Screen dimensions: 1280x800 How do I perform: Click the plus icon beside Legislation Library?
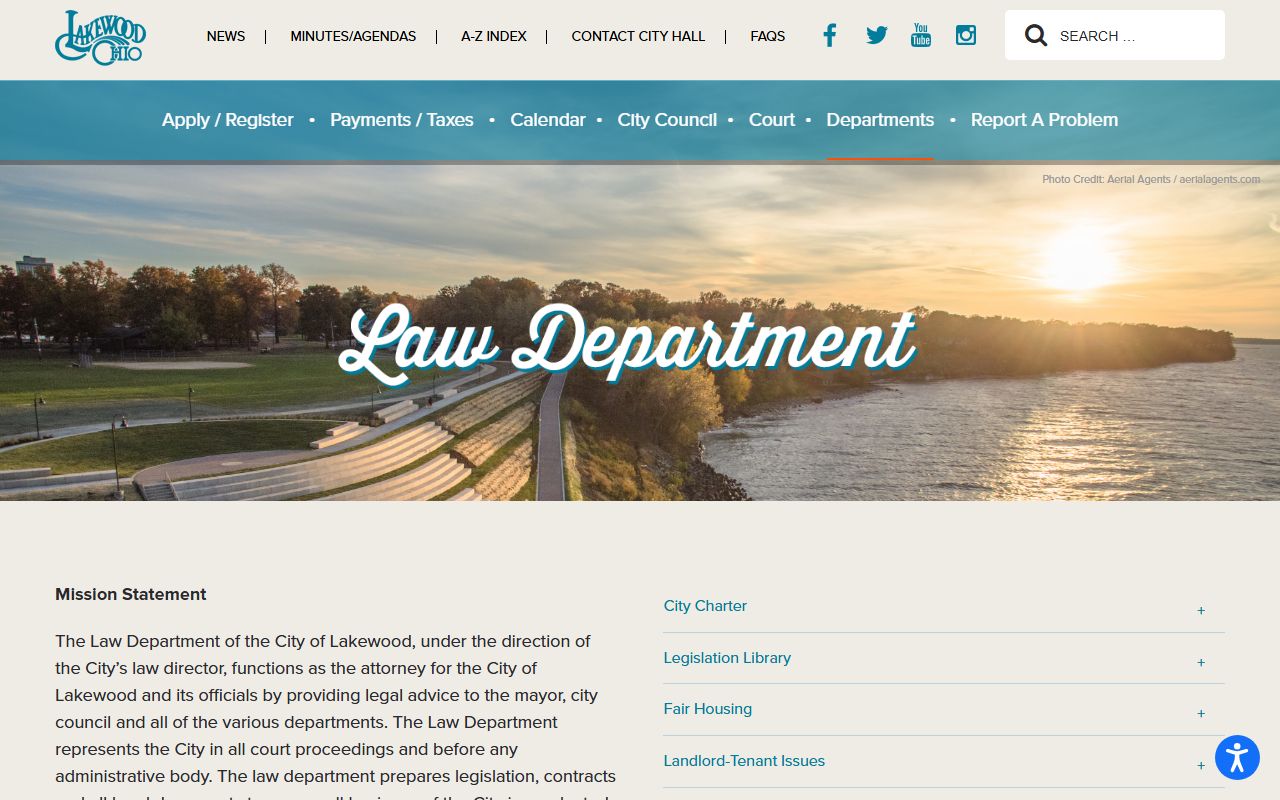point(1201,662)
